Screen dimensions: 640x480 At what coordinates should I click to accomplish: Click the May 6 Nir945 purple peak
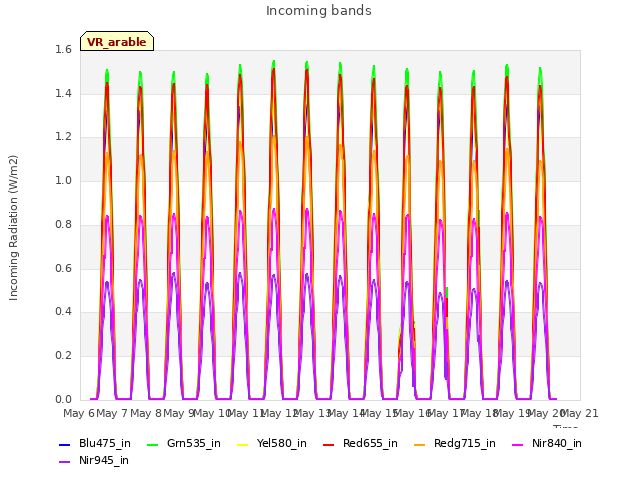(x=107, y=282)
